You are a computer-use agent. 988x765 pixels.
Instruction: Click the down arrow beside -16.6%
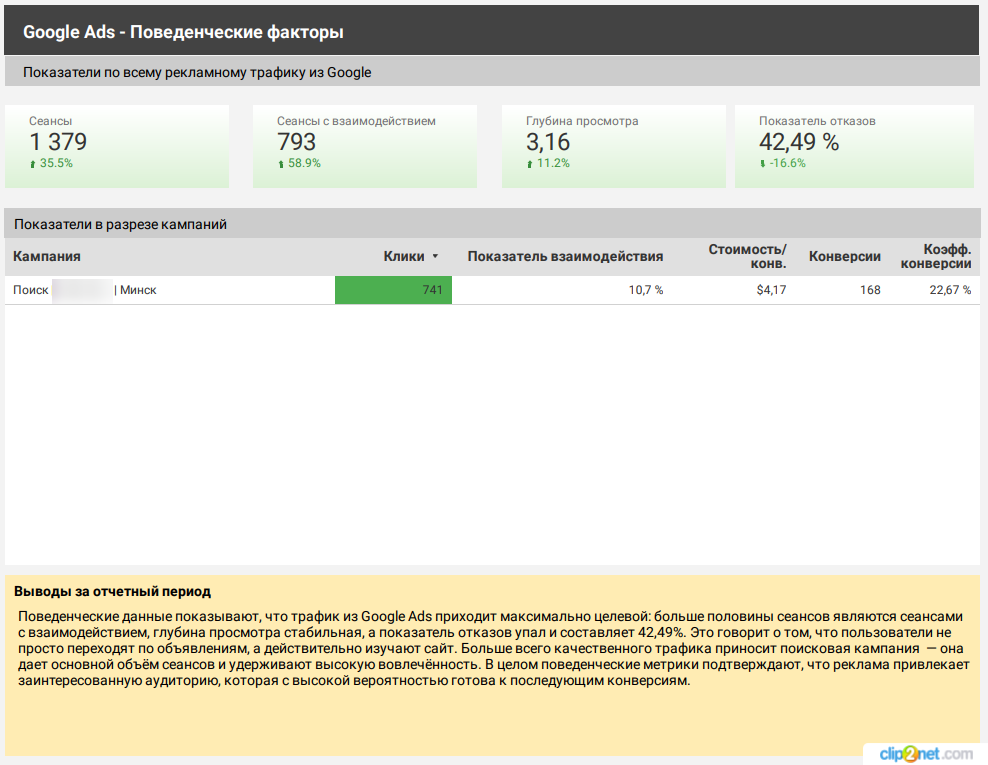(x=763, y=163)
